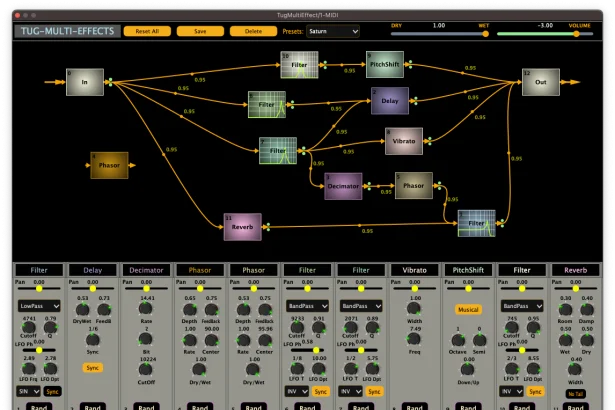Click the unconnected gold Phasor node

tap(110, 165)
